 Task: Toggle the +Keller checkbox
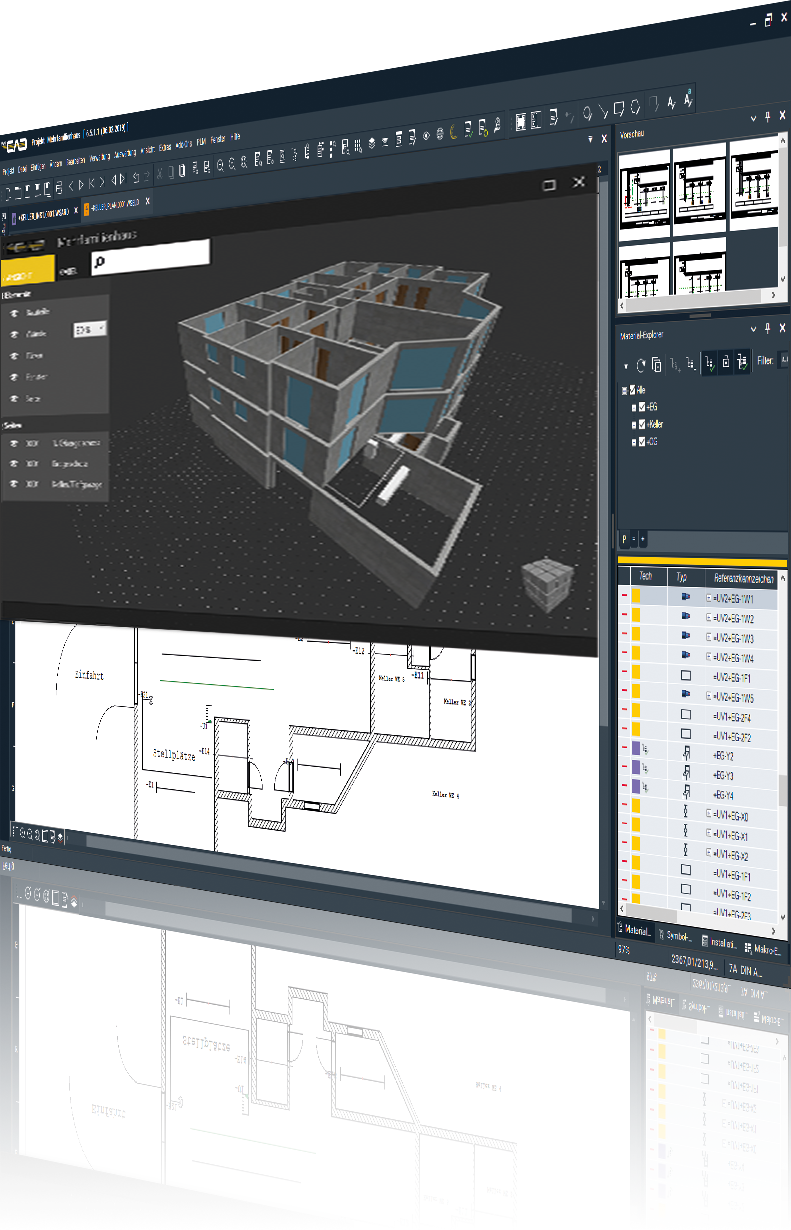pyautogui.click(x=642, y=425)
